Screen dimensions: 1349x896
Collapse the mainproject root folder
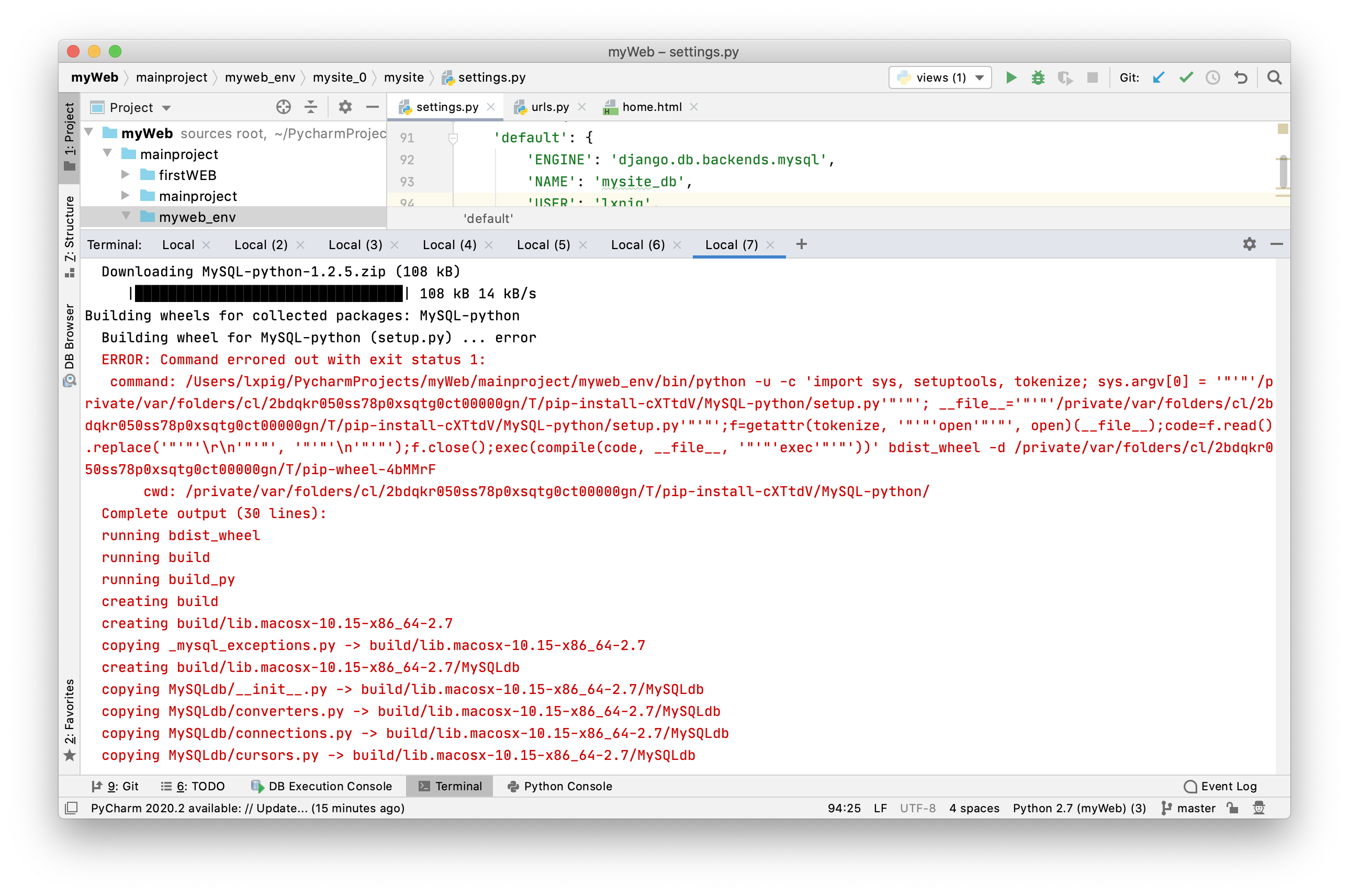click(x=107, y=153)
